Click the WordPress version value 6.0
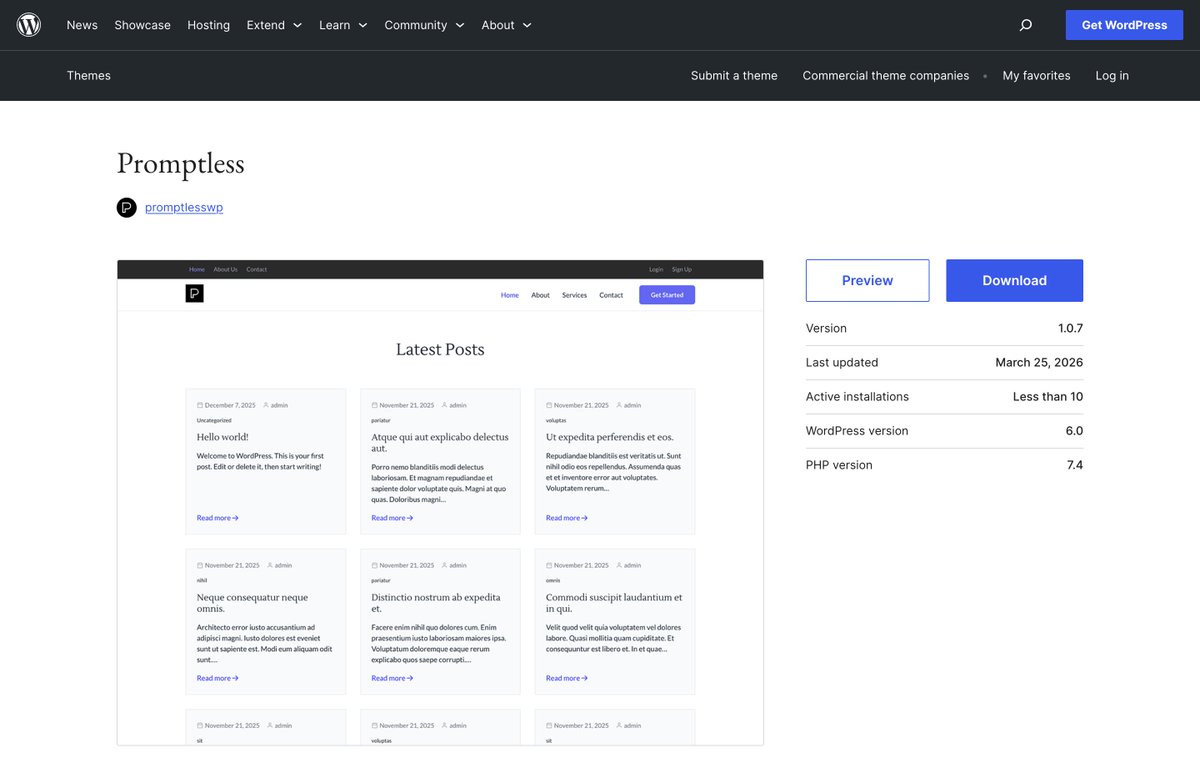1200x783 pixels. (x=1074, y=430)
